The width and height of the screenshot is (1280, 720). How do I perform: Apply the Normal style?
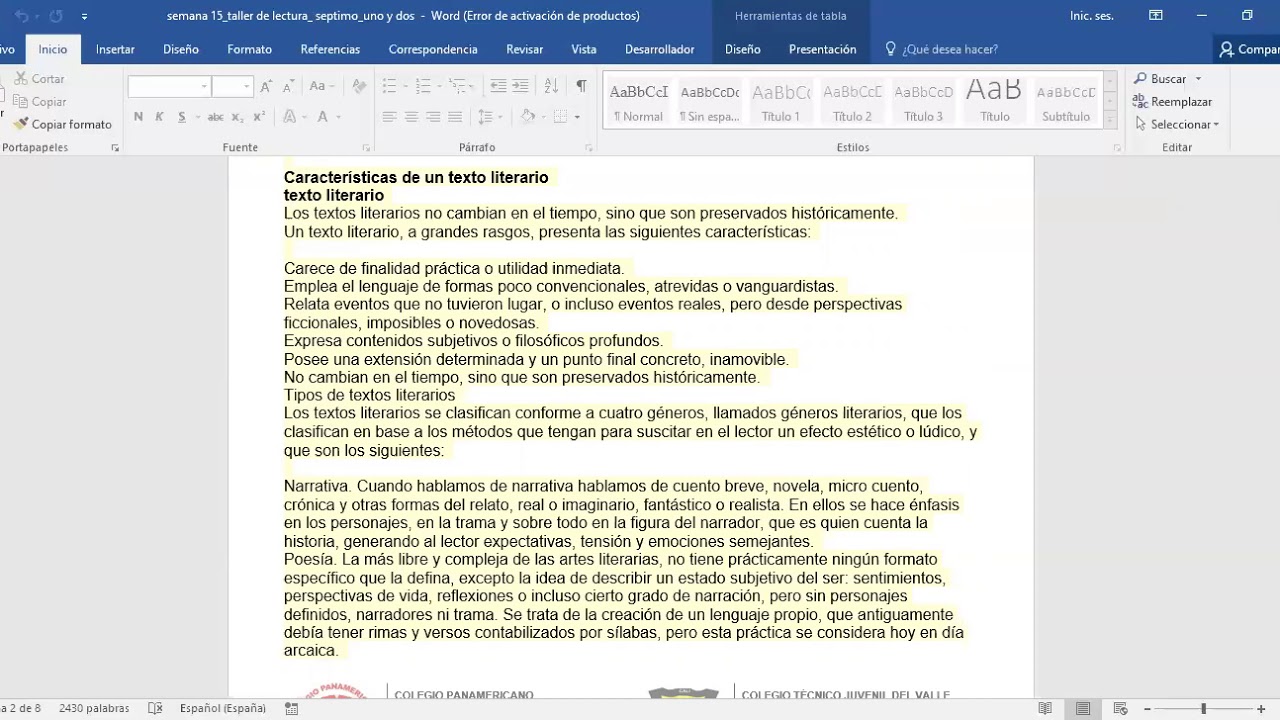click(x=638, y=102)
